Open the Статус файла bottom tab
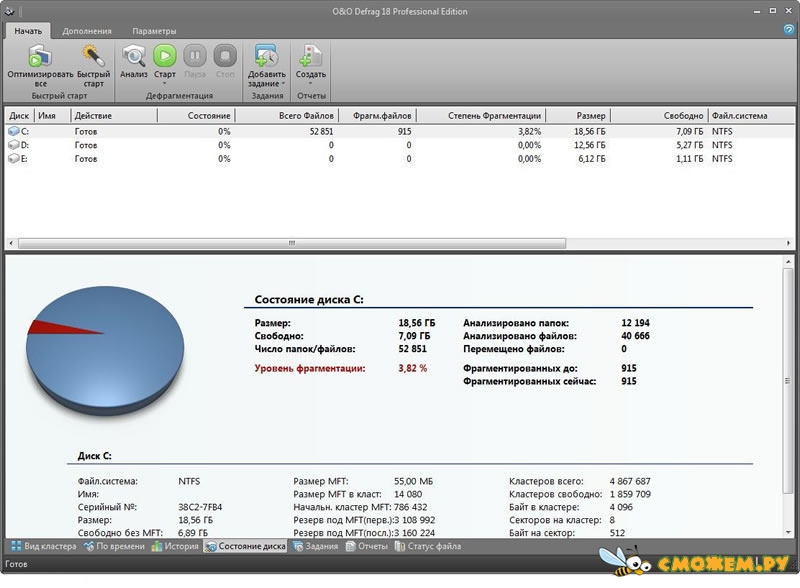The width and height of the screenshot is (800, 588). tap(428, 546)
